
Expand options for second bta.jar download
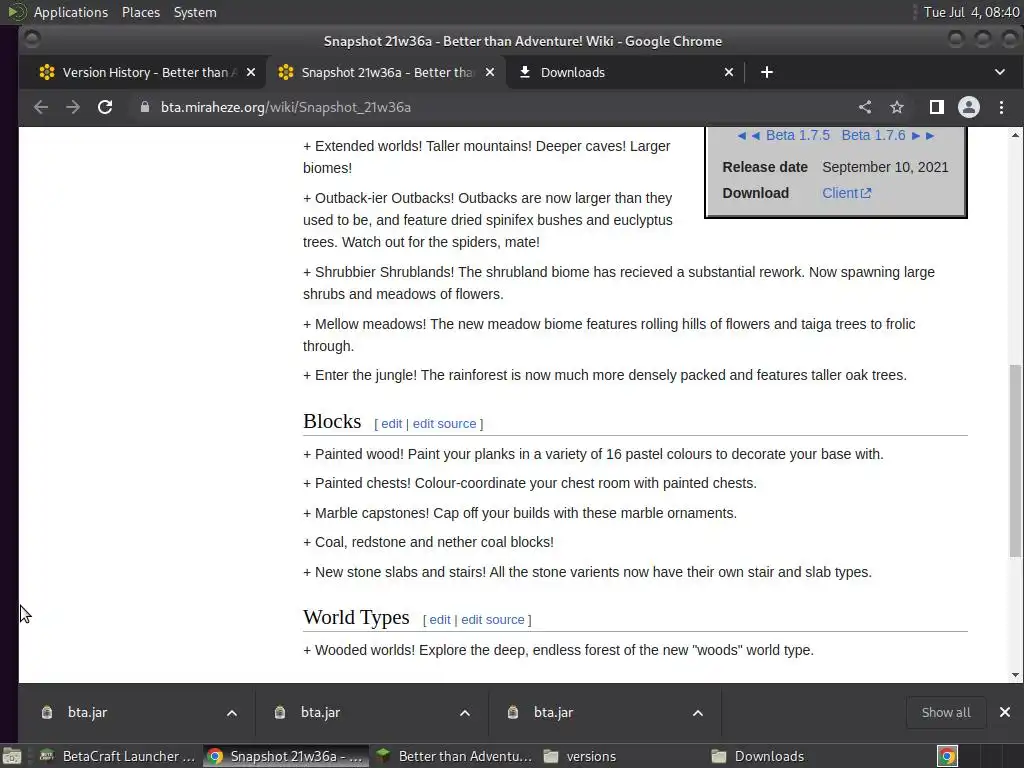coord(465,713)
